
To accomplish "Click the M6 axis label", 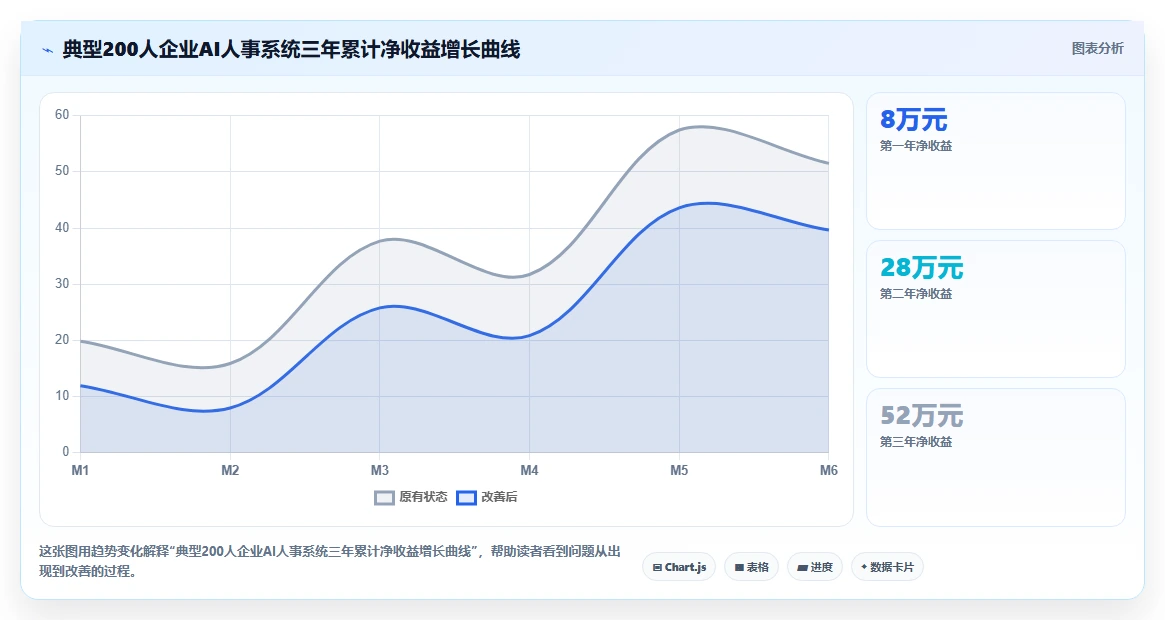I will coord(828,471).
